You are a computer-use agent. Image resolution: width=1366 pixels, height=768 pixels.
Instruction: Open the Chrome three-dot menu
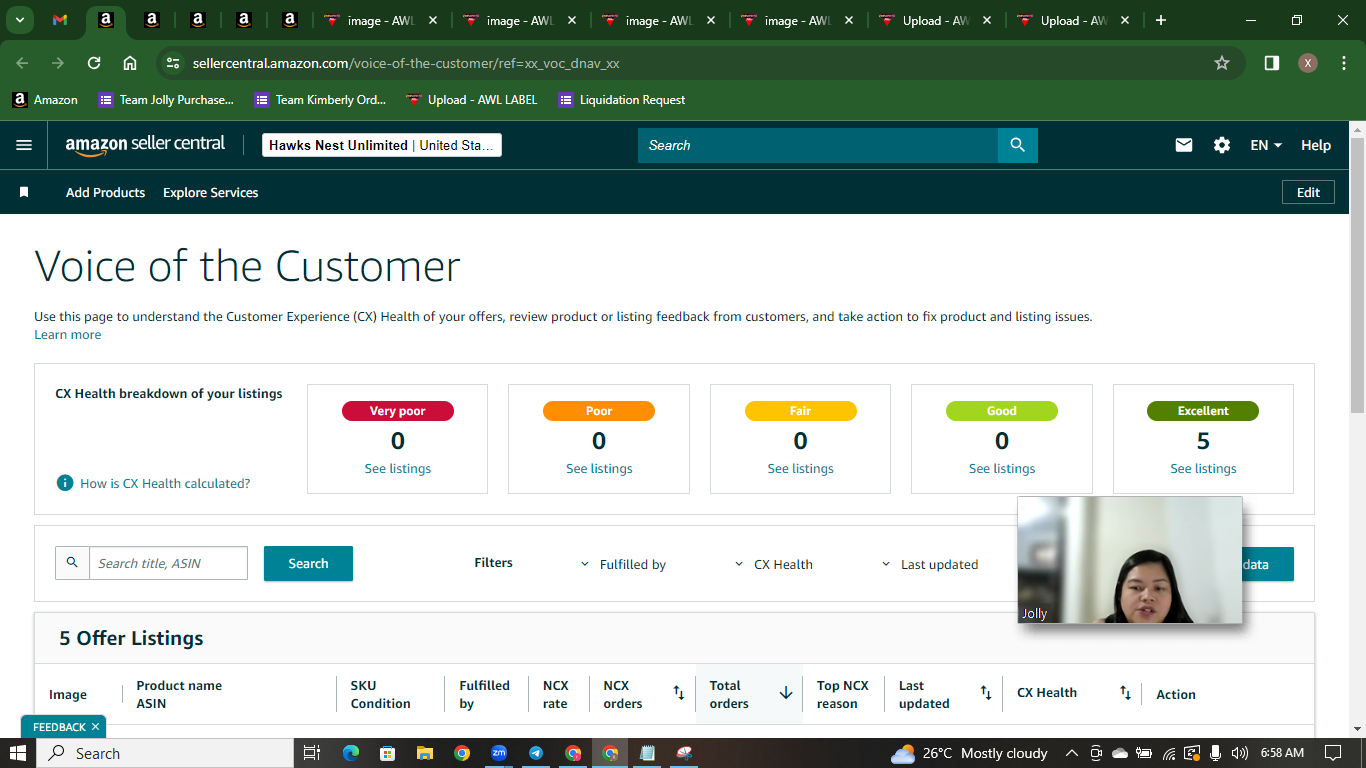coord(1342,63)
